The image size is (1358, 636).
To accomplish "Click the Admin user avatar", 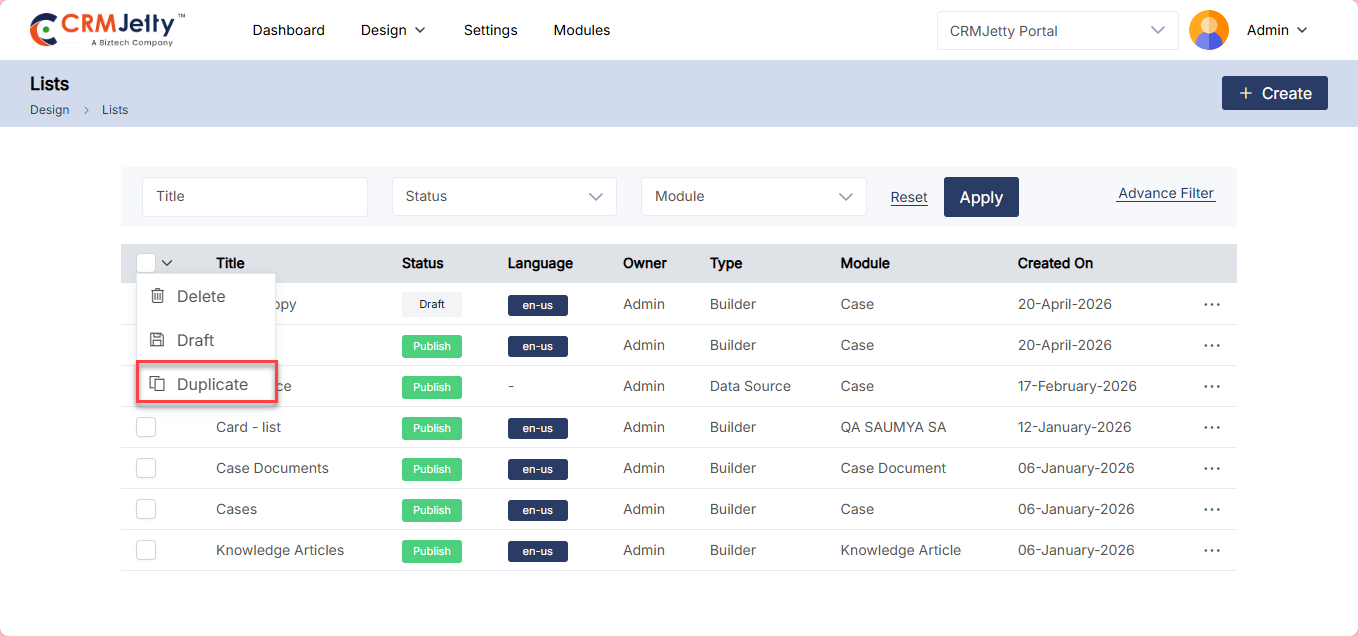I will [1208, 30].
